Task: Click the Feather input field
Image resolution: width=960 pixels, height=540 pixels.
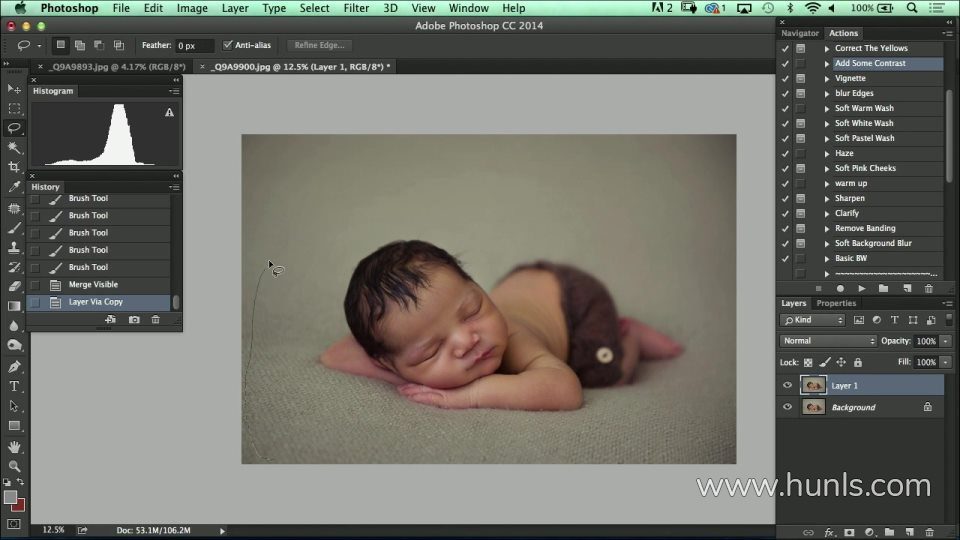Action: [x=195, y=45]
